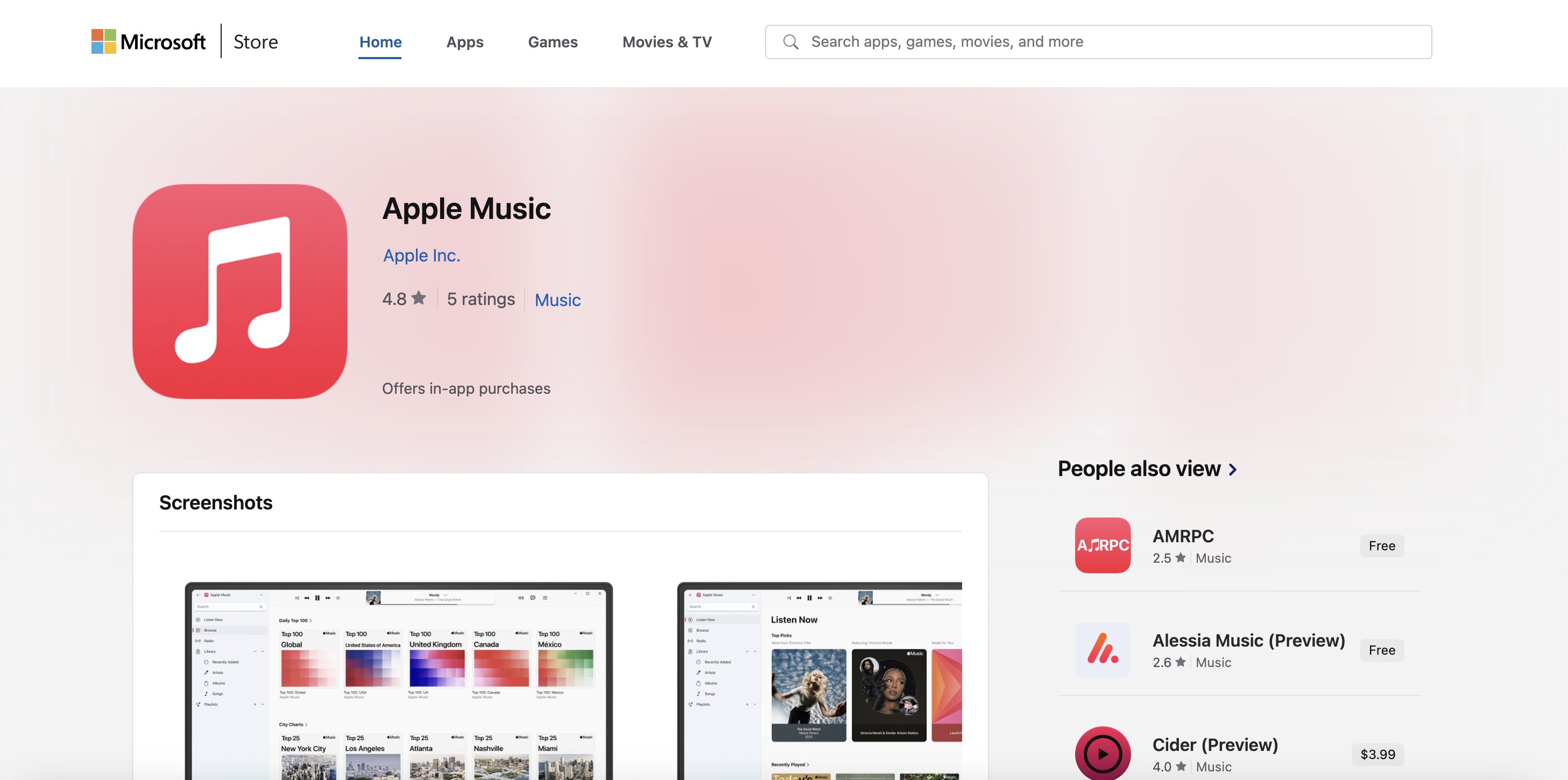Focus the search apps input field
The height and width of the screenshot is (780, 1568).
1098,41
